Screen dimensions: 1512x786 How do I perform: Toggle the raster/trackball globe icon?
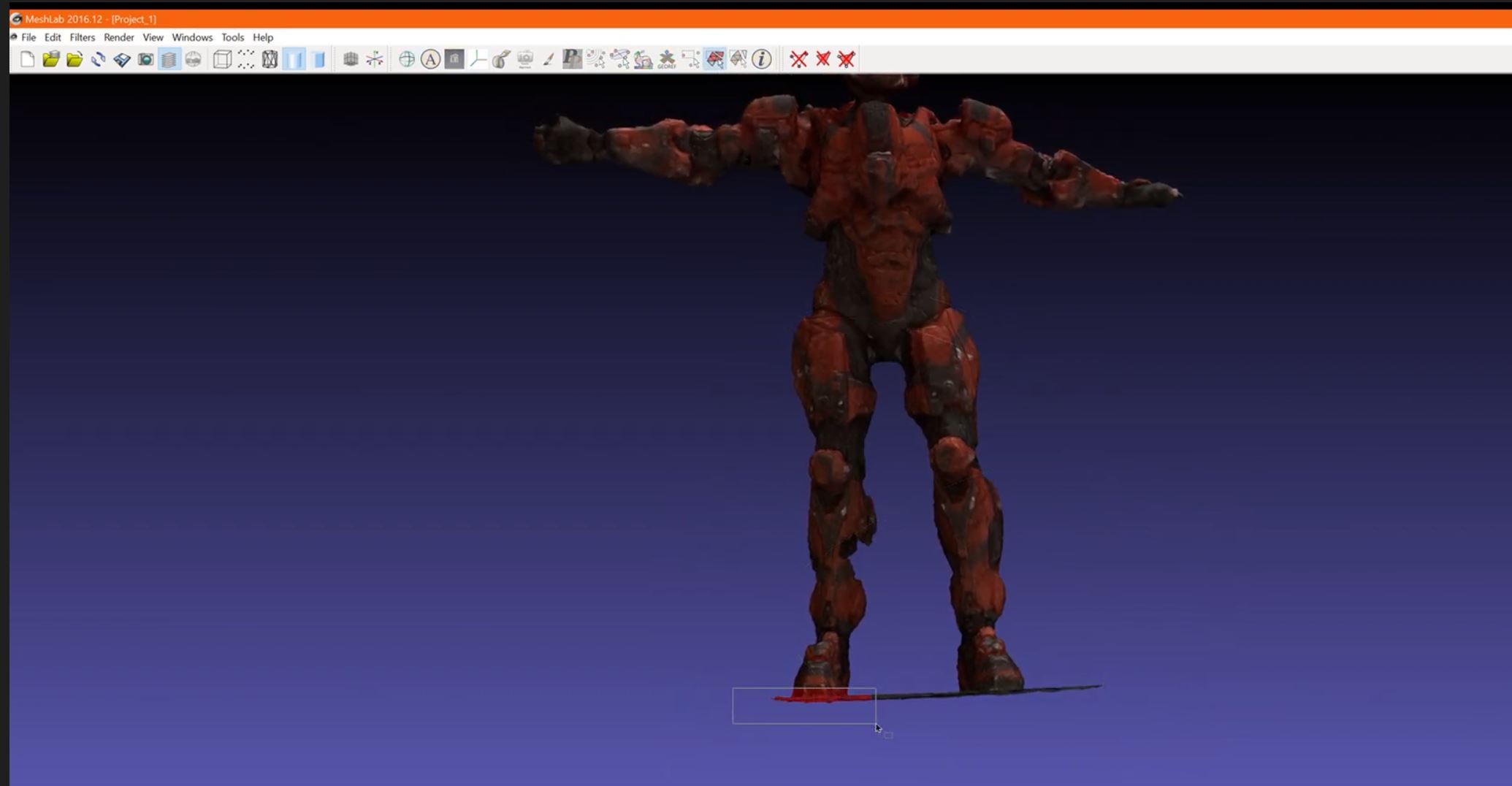click(x=193, y=59)
